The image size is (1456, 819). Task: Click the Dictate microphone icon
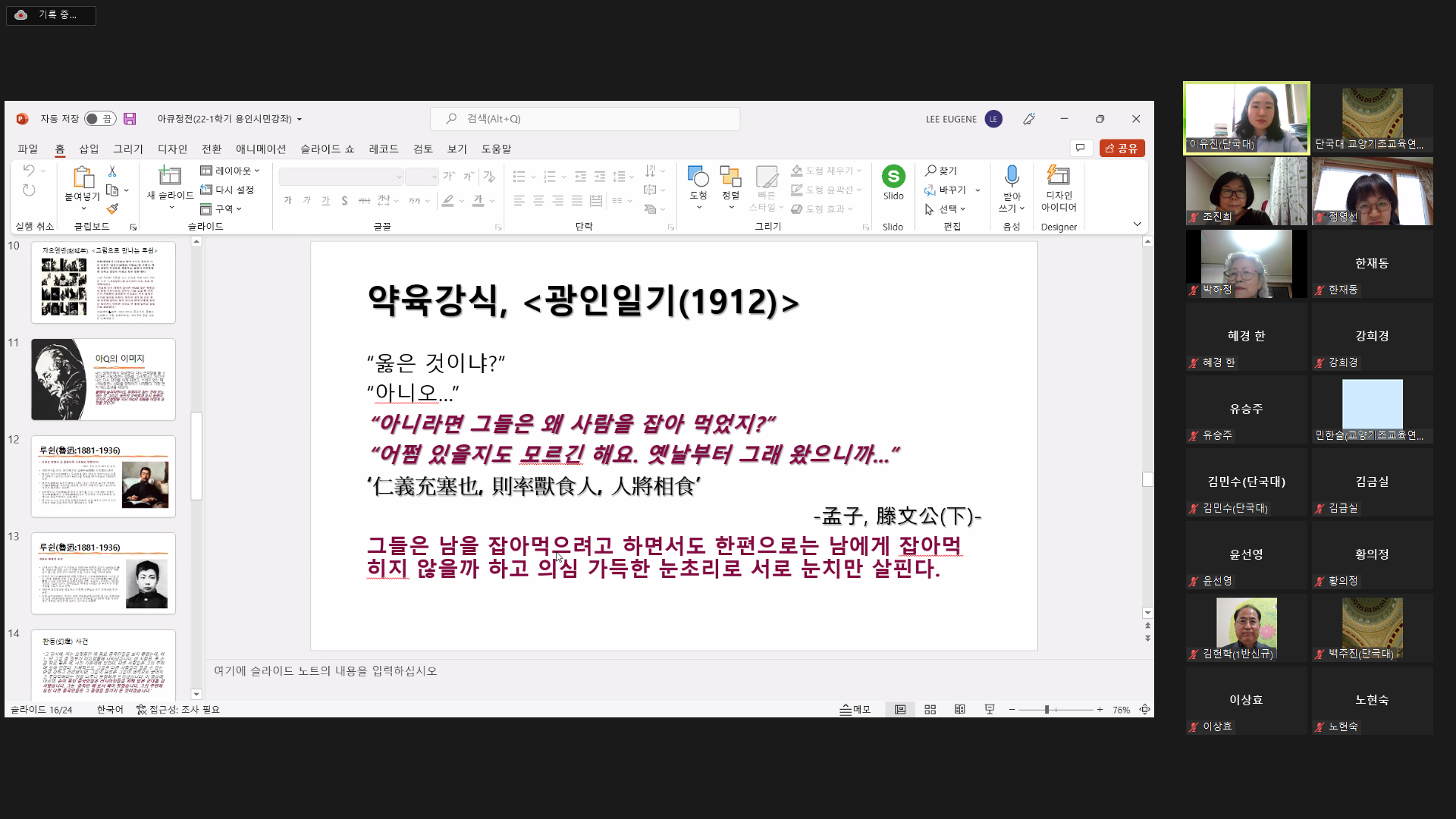[x=1011, y=176]
